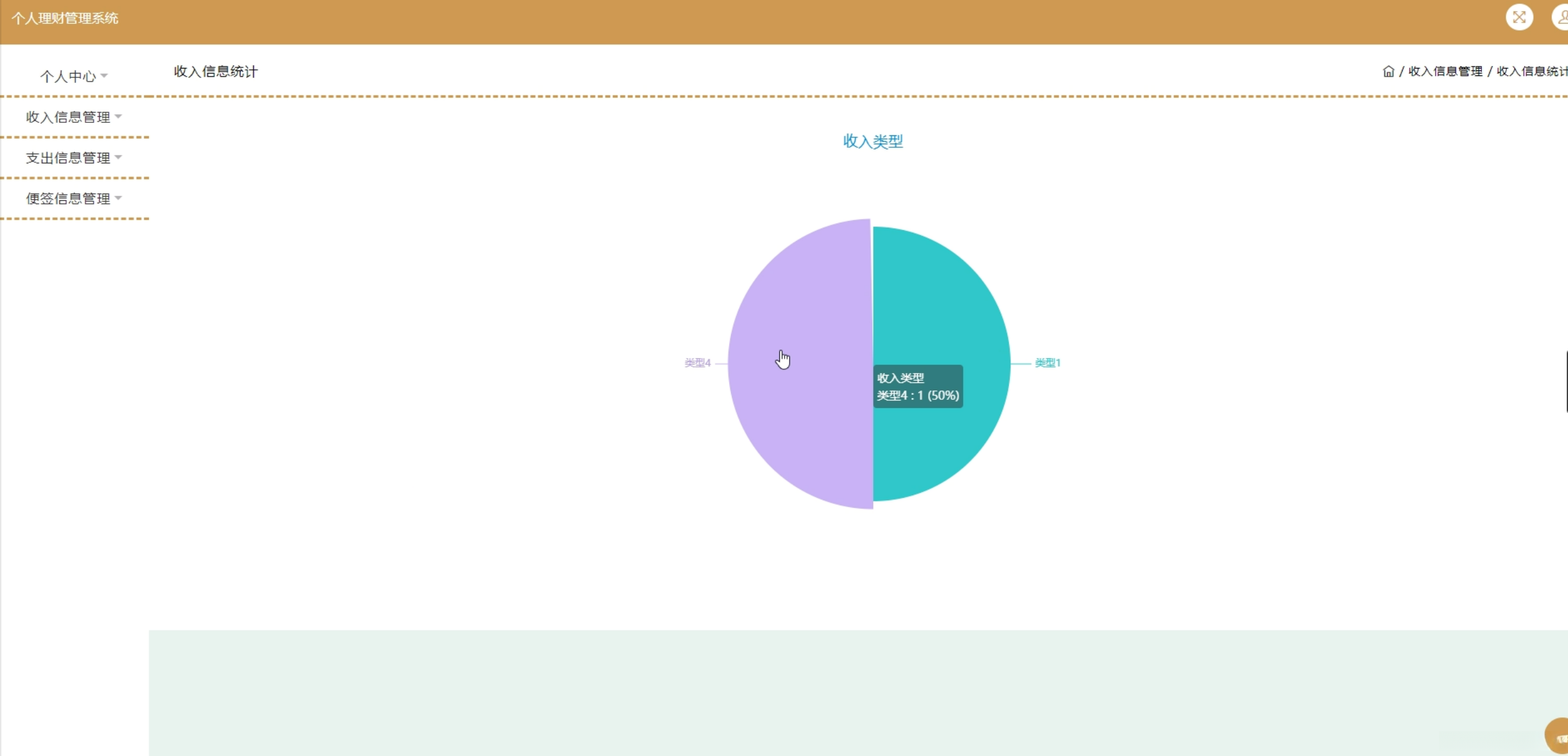1568x756 pixels.
Task: Click the 收入类型 chart title
Action: tap(873, 142)
